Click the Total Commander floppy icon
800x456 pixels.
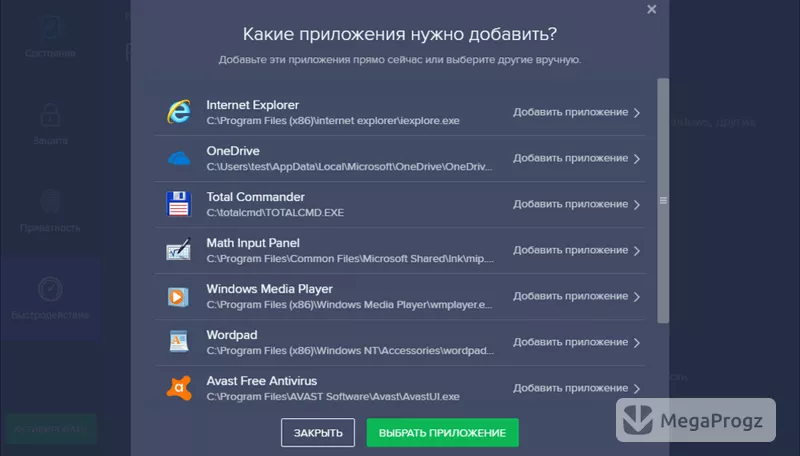point(179,204)
